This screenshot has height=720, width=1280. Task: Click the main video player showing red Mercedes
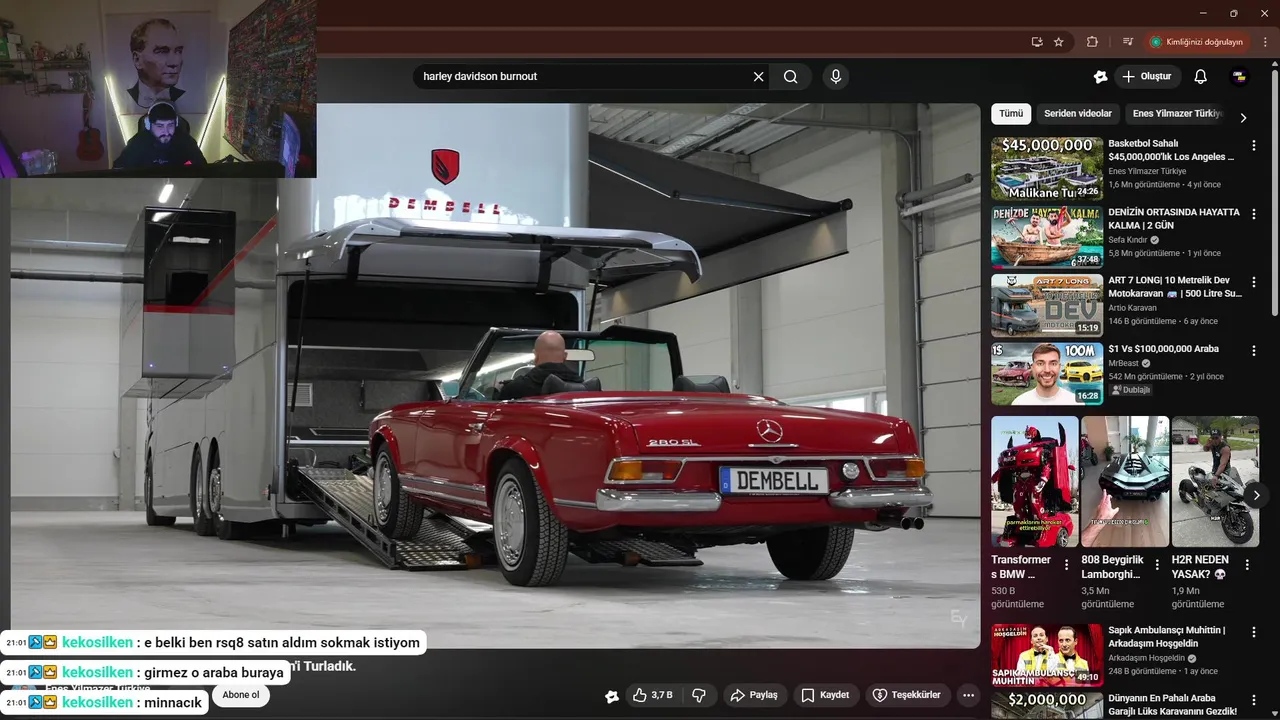(495, 376)
